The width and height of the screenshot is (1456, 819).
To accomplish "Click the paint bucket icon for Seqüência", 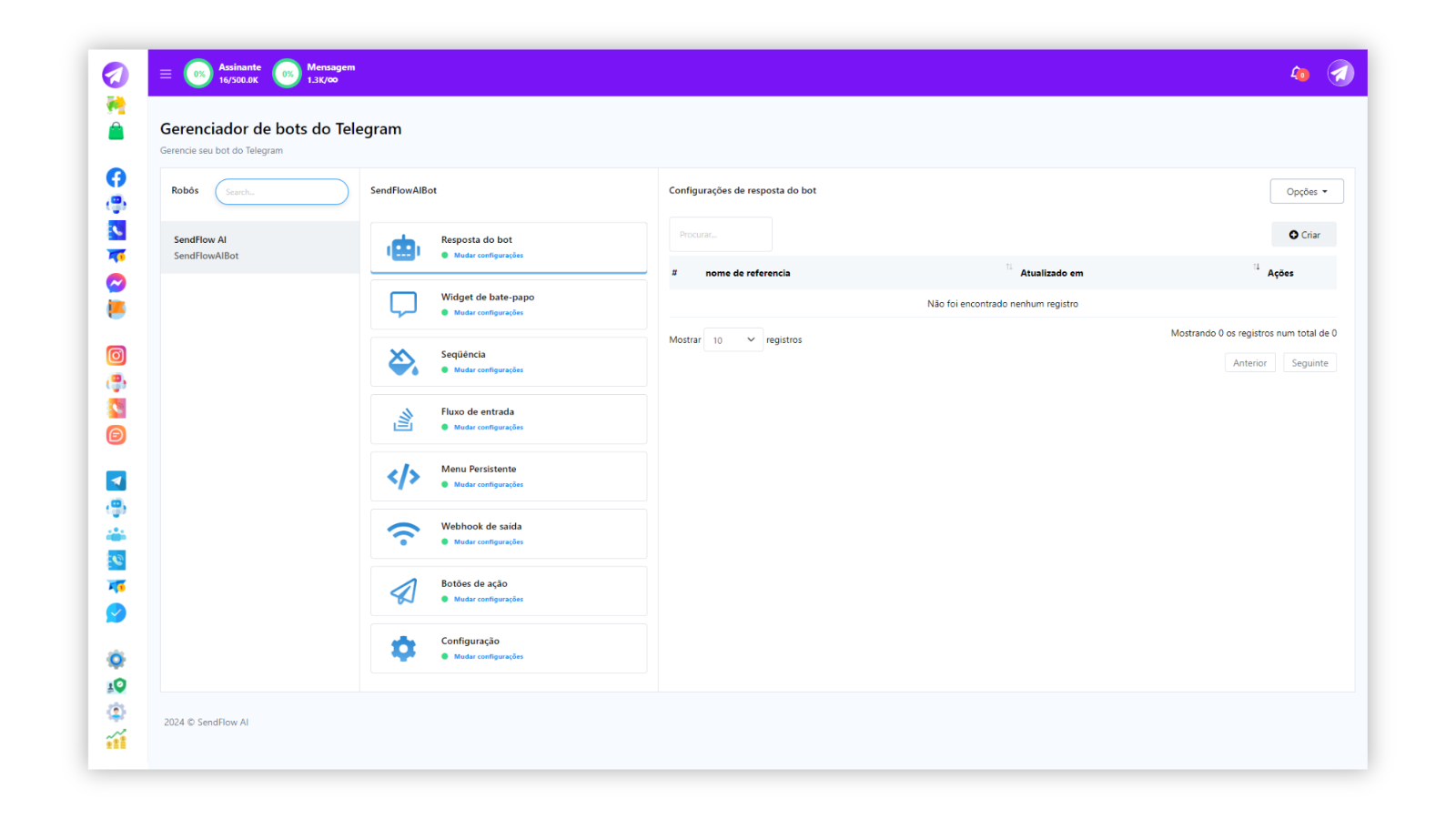I will click(403, 362).
